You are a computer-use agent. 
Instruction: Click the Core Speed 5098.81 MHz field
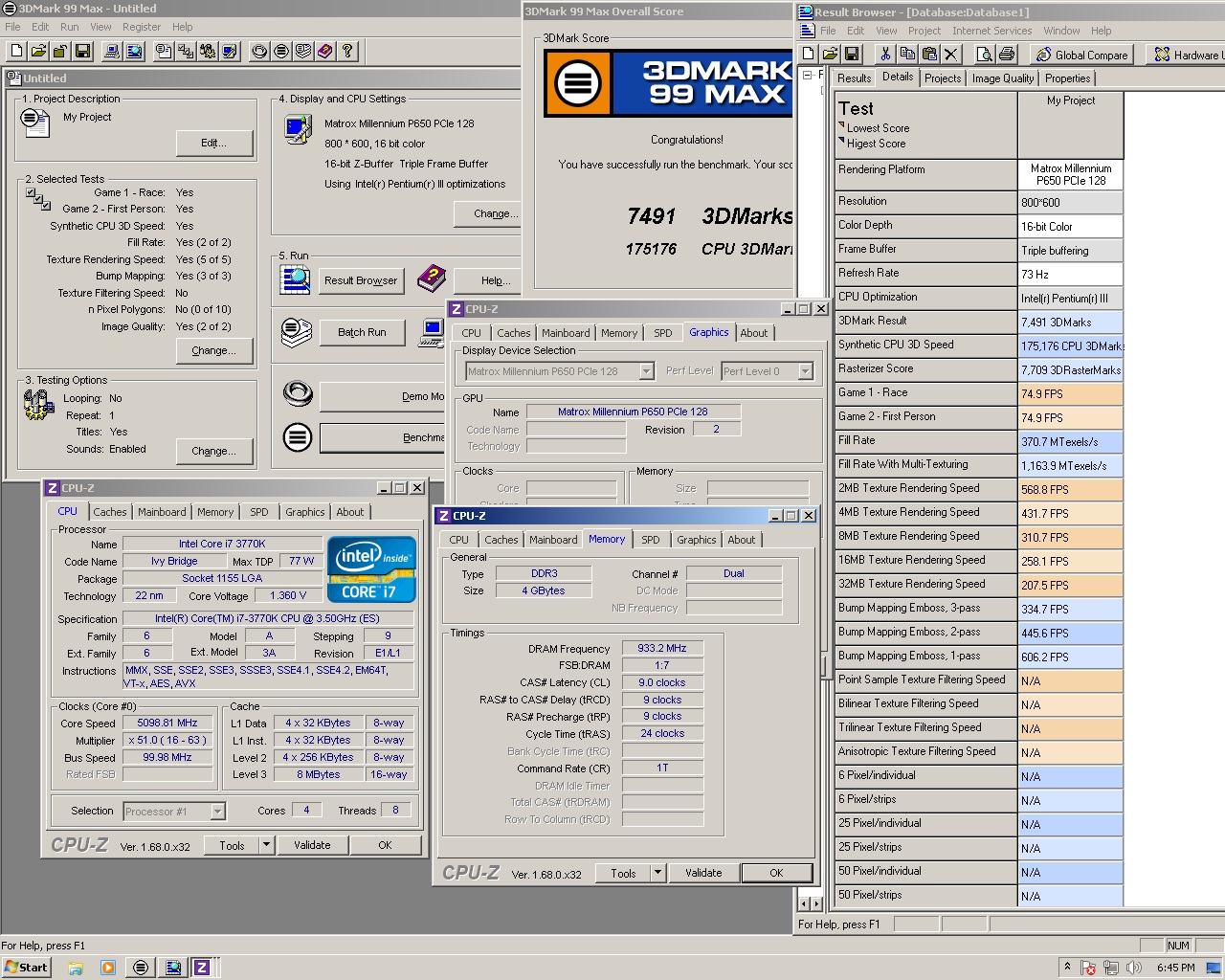coord(167,724)
